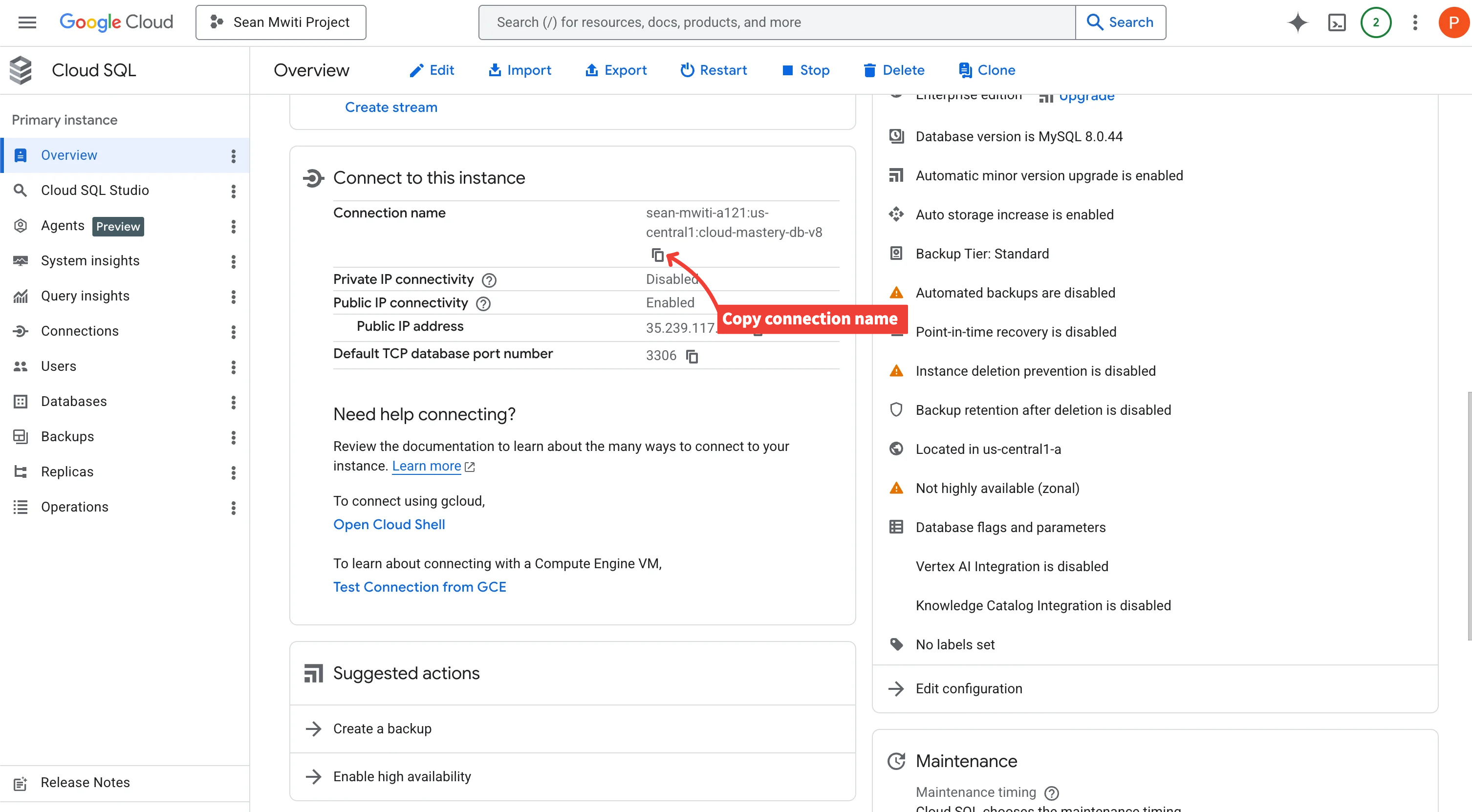Open the main navigation hamburger menu
The height and width of the screenshot is (812, 1472).
point(27,22)
